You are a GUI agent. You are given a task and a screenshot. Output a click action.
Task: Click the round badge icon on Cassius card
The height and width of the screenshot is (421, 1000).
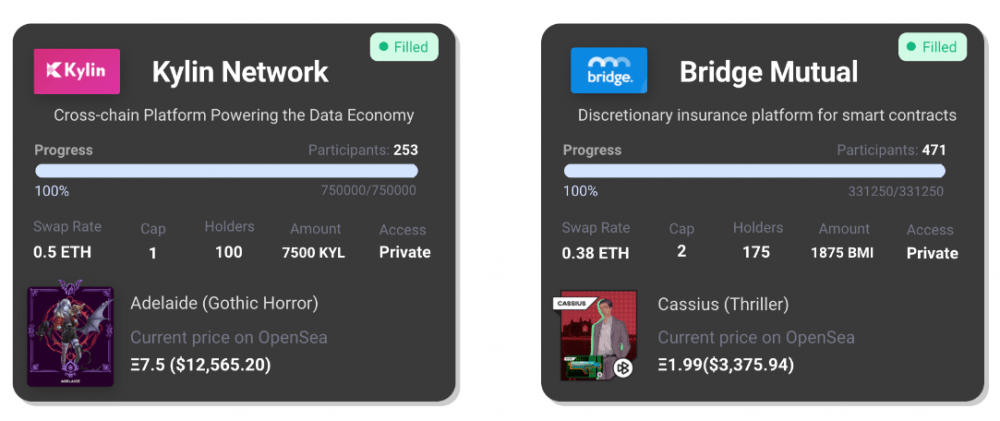click(x=622, y=368)
